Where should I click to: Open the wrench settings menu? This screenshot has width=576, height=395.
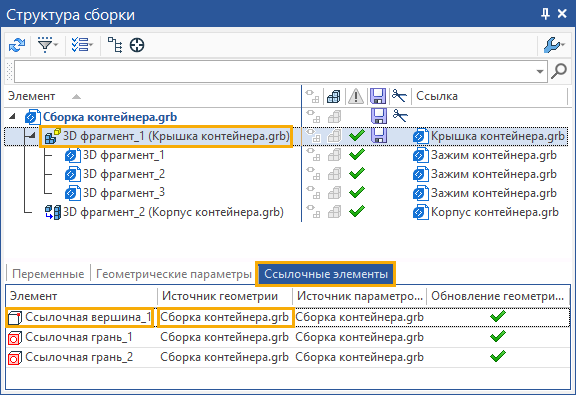(554, 45)
